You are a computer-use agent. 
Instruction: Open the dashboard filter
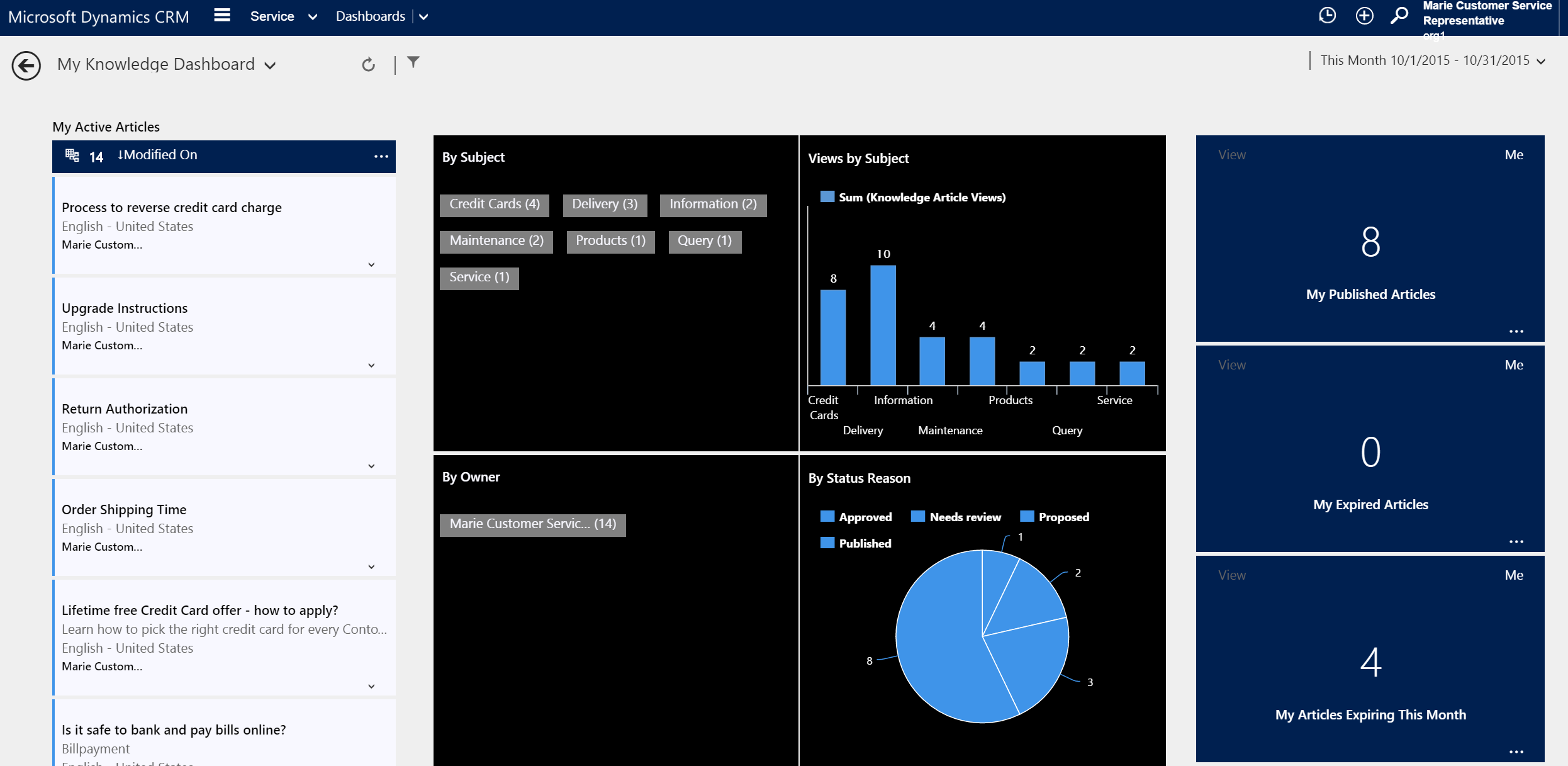[413, 62]
